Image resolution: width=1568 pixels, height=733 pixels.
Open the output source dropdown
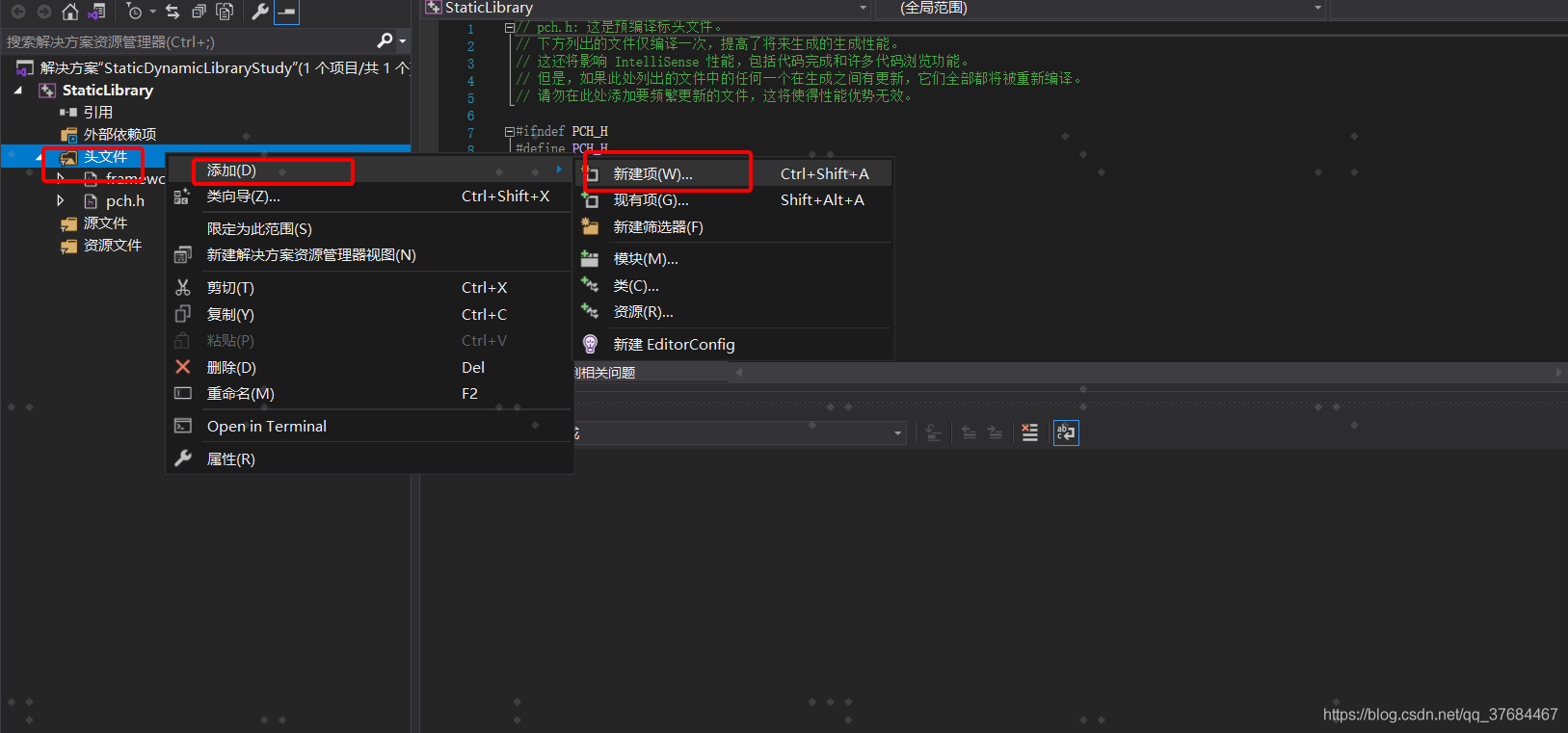point(897,433)
